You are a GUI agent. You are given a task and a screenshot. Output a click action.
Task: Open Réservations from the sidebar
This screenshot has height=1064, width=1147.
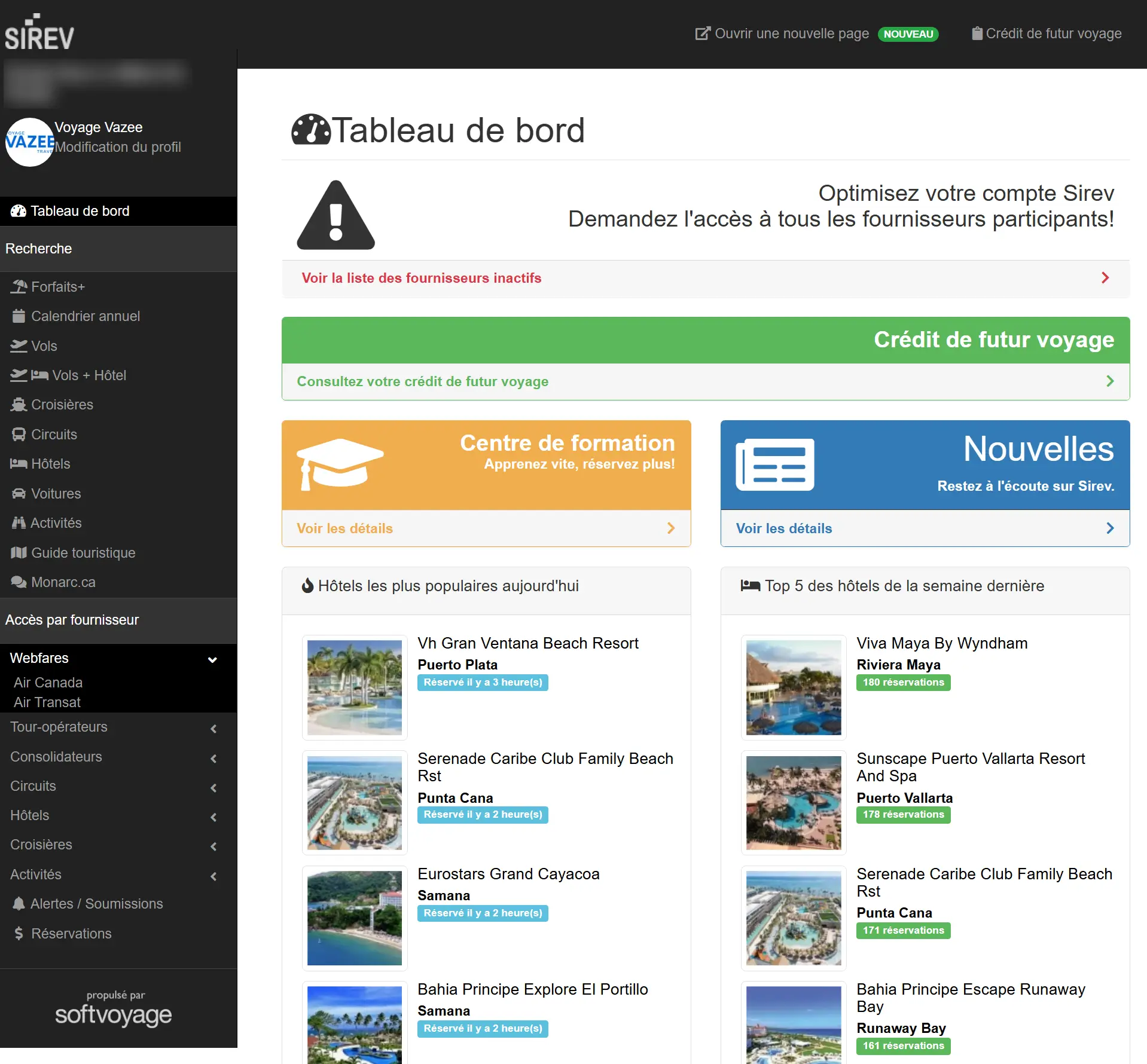tap(118, 934)
